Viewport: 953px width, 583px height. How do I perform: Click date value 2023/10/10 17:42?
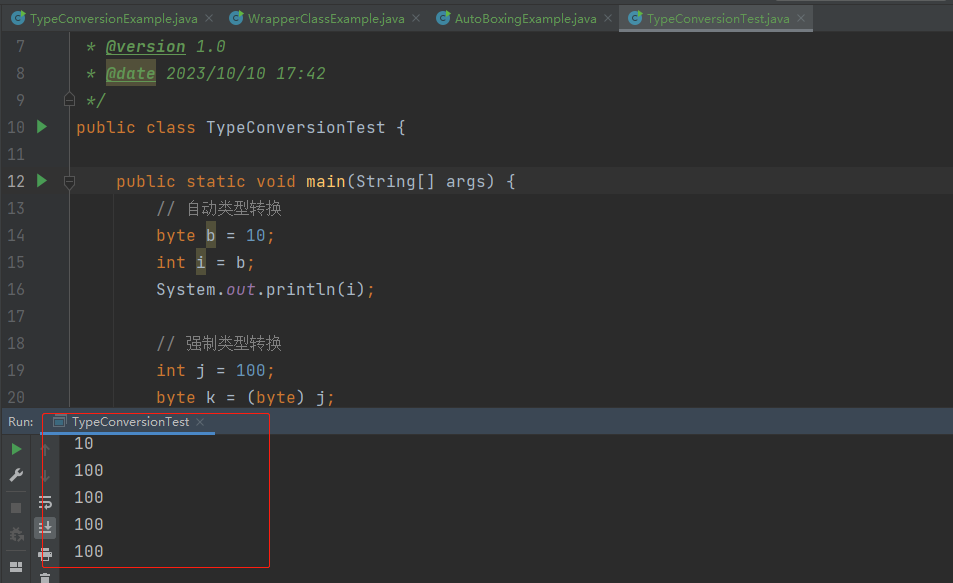246,74
